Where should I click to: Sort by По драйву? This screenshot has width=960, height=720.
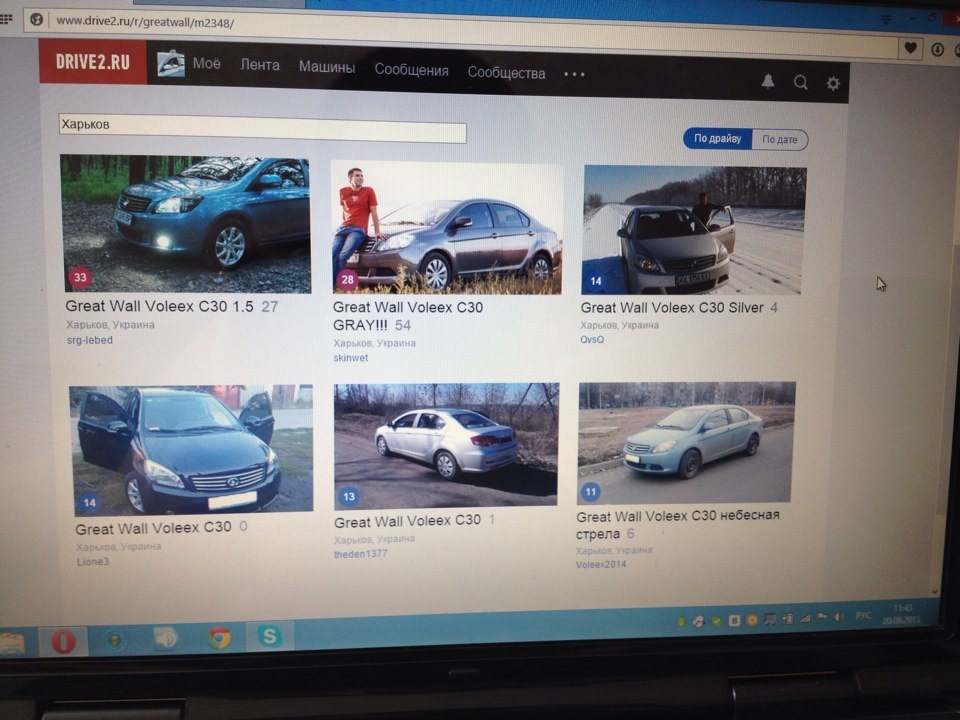point(718,138)
